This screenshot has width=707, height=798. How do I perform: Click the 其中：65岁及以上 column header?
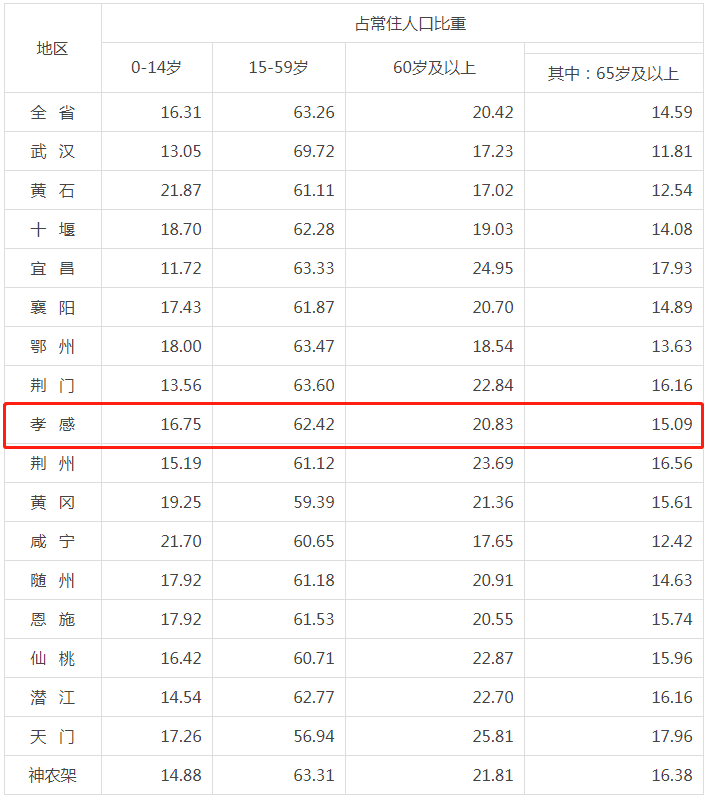pyautogui.click(x=612, y=73)
